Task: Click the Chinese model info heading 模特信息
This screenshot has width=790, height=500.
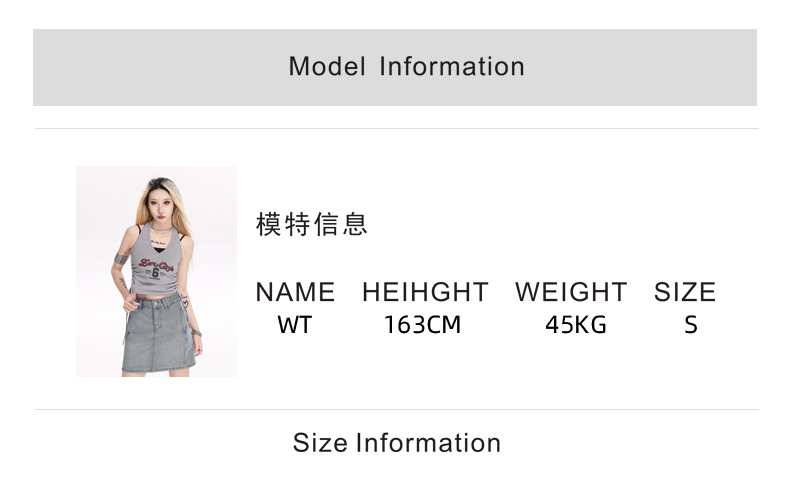Action: click(311, 224)
